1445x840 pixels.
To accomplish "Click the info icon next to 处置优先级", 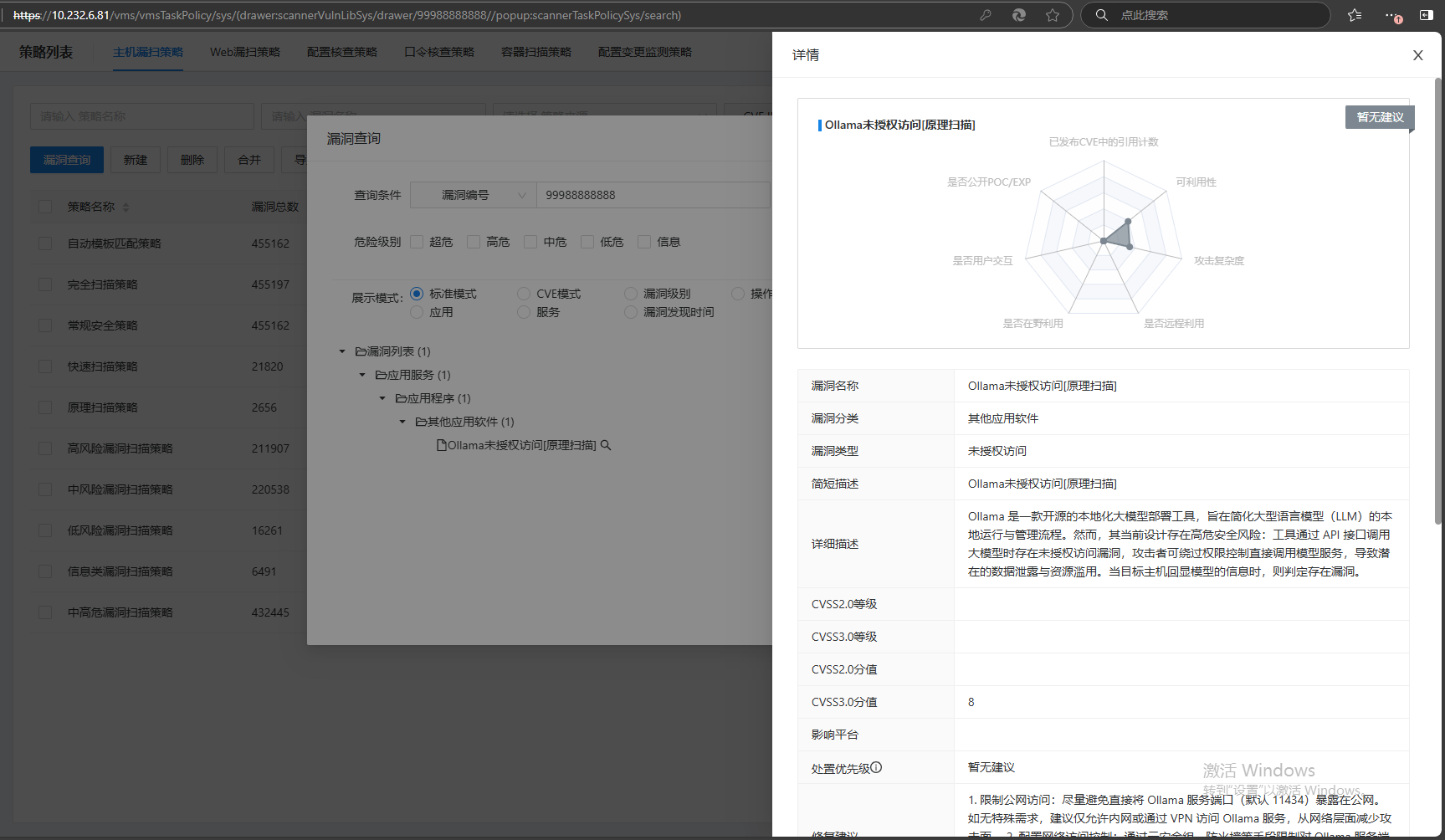I will 876,767.
